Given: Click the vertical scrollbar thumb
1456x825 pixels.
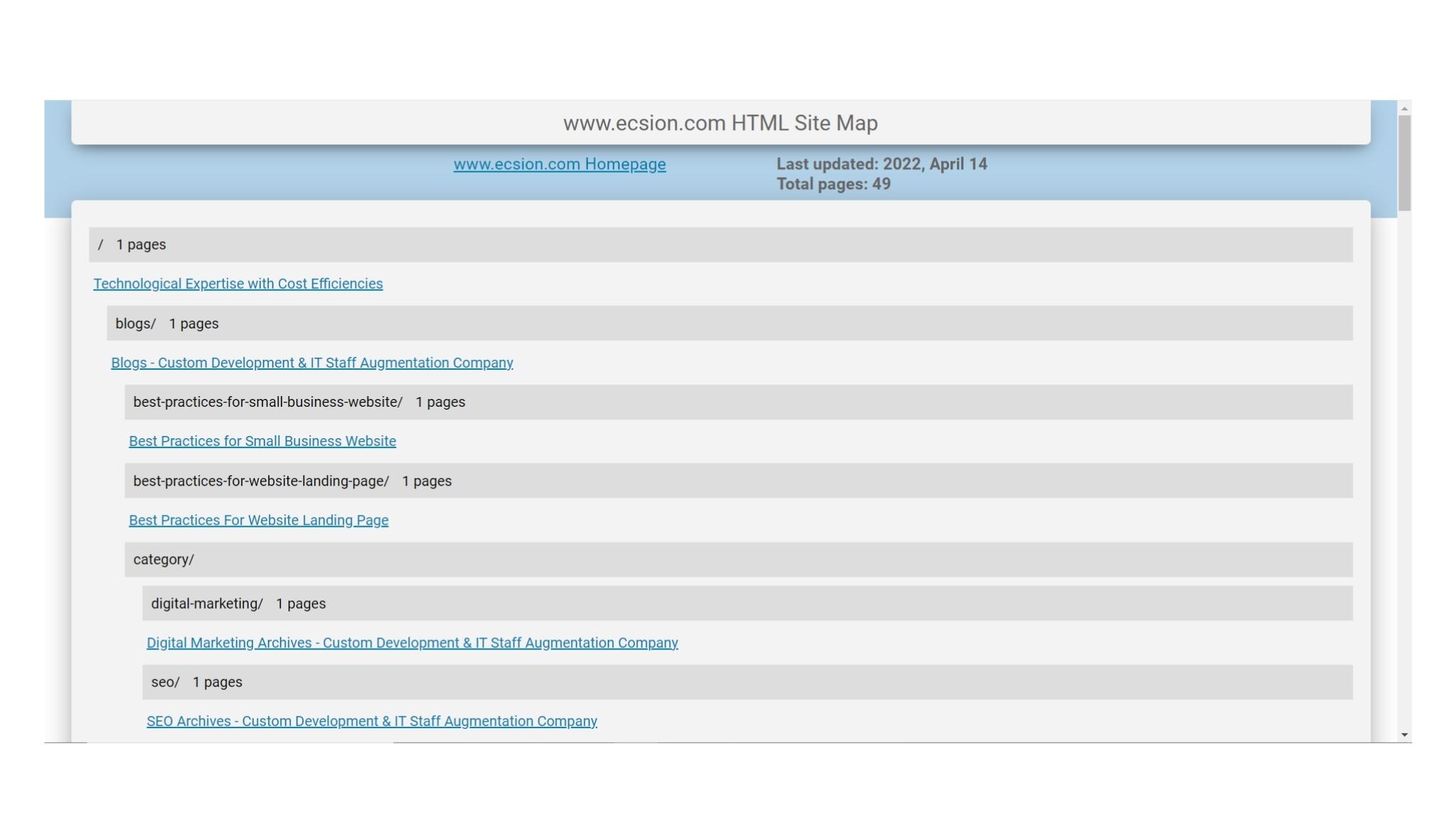Looking at the screenshot, I should point(1404,163).
